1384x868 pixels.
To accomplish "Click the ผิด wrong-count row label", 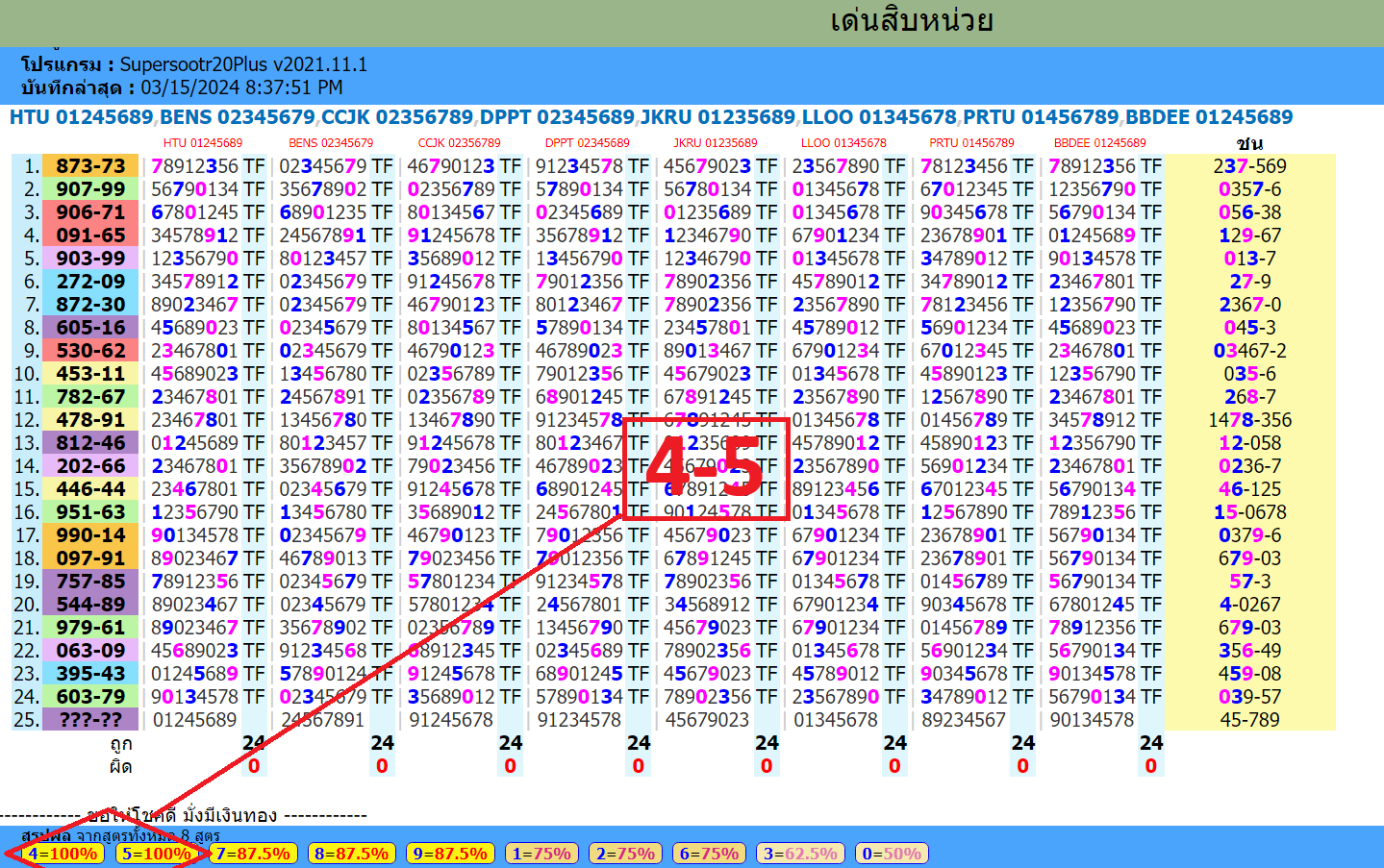I will tap(121, 767).
